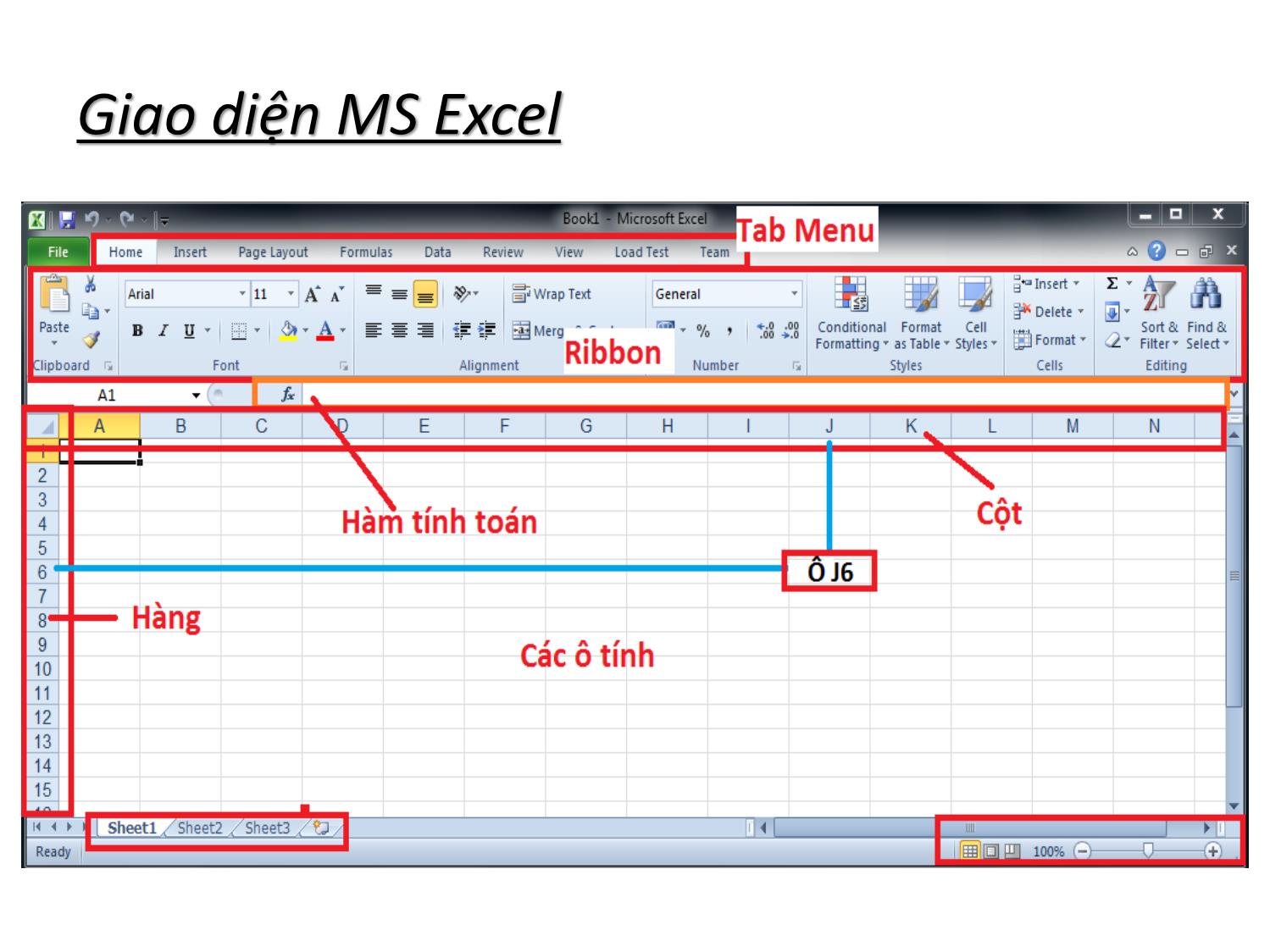The height and width of the screenshot is (952, 1270).
Task: Expand the Name Box dropdown arrow
Action: tap(196, 396)
